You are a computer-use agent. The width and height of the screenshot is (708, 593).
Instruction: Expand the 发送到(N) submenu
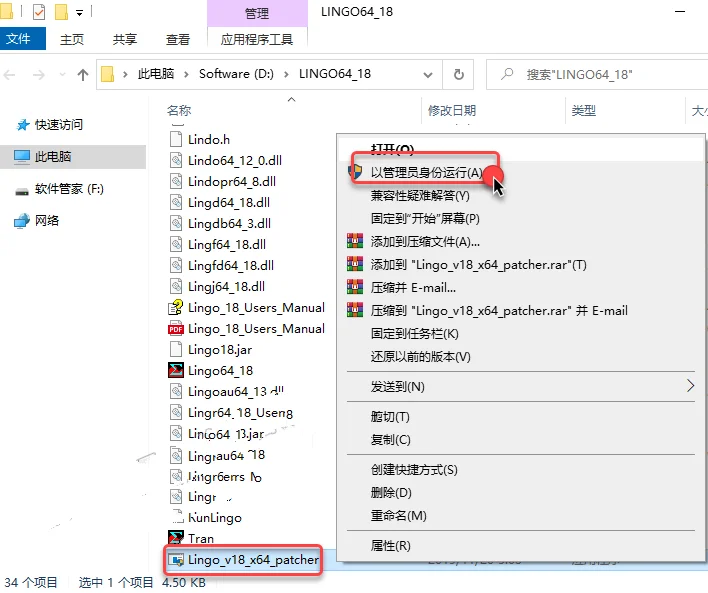click(522, 387)
